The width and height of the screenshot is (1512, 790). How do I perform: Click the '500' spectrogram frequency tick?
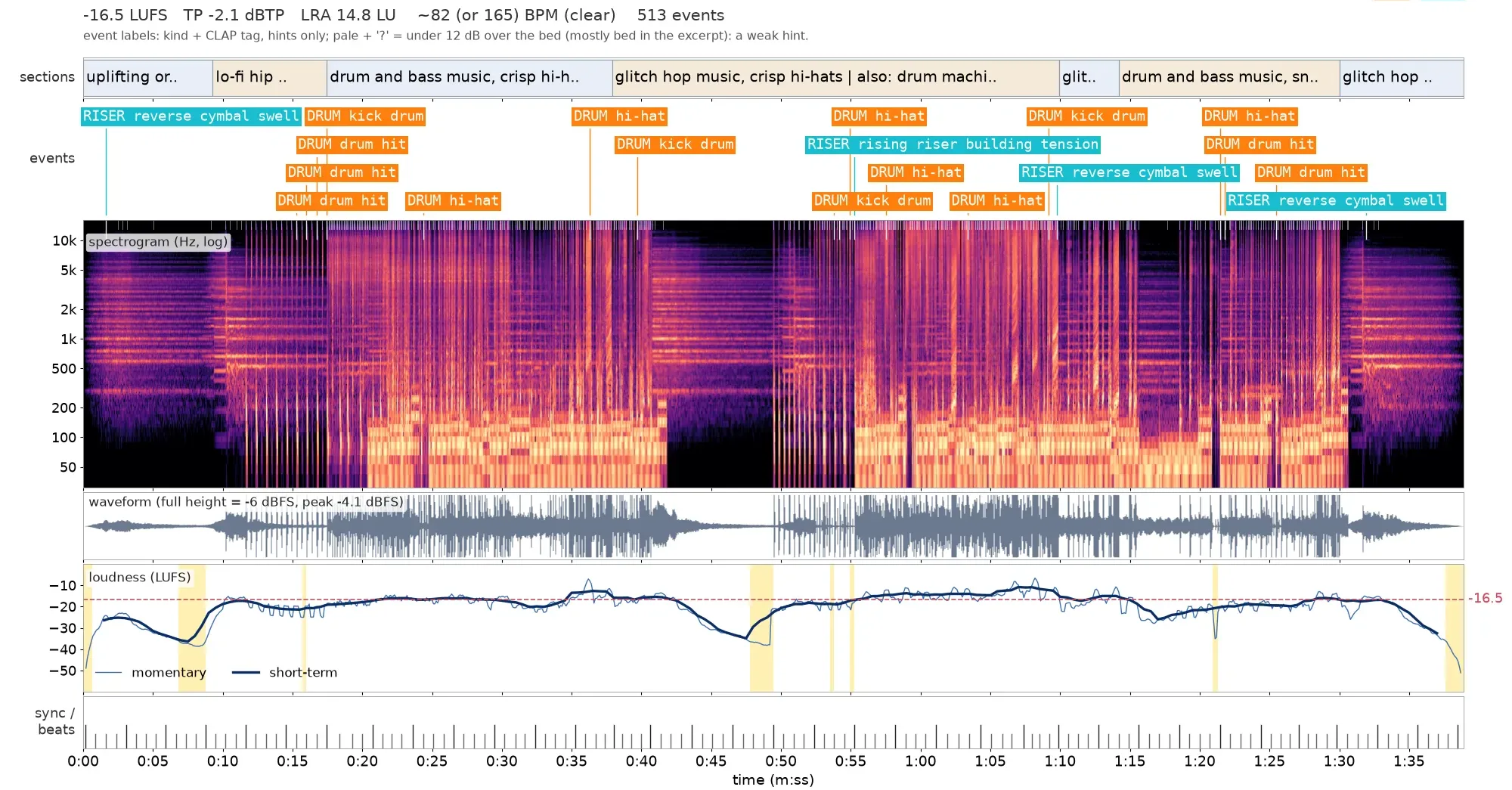coord(64,369)
